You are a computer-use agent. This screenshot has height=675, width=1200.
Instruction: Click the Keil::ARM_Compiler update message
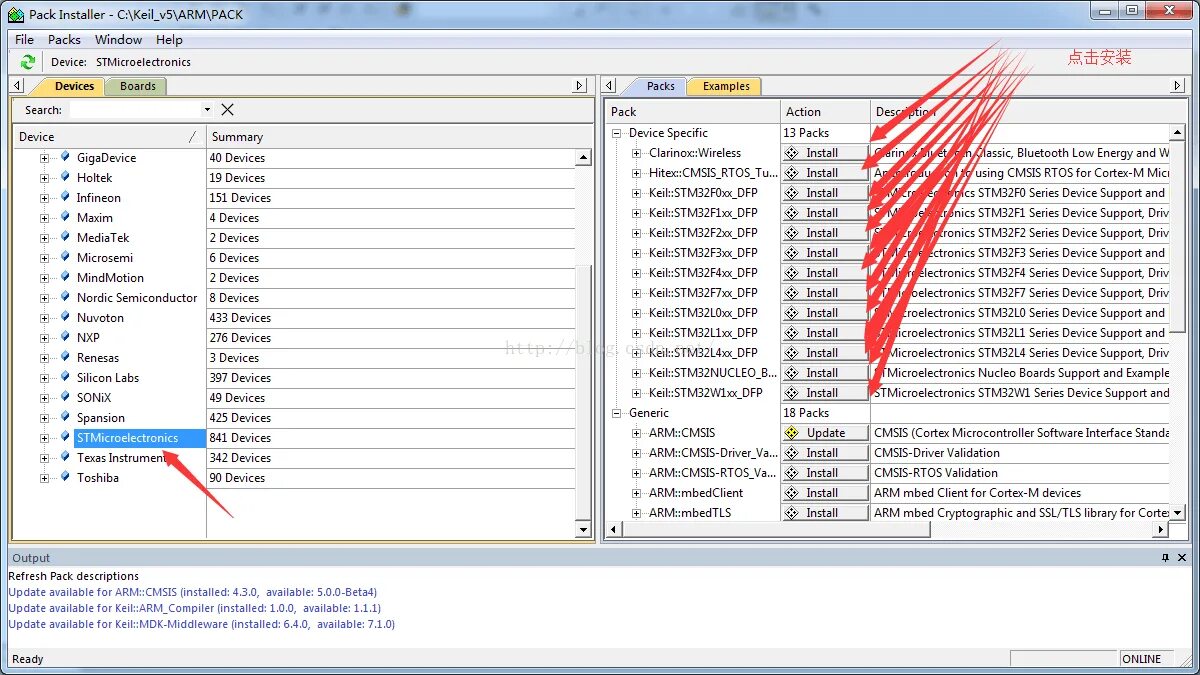pyautogui.click(x=194, y=608)
